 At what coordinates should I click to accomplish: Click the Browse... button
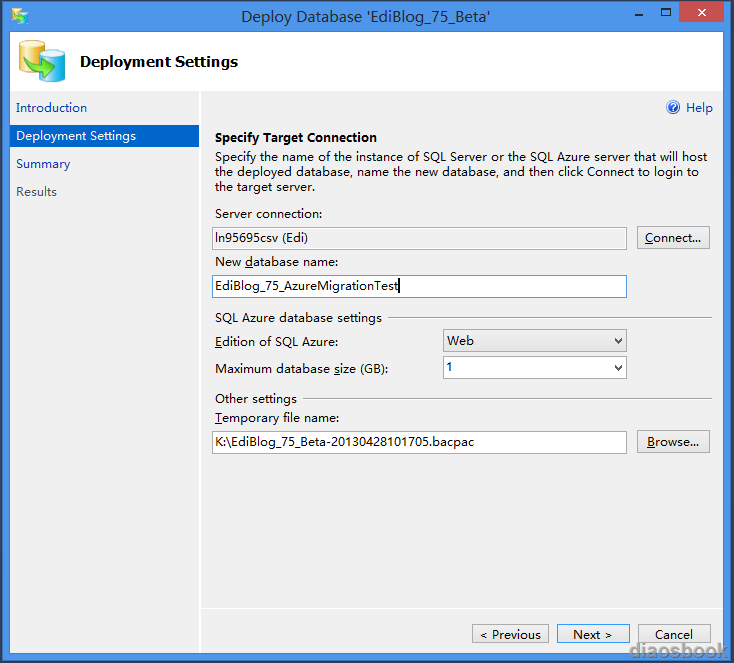pos(673,442)
